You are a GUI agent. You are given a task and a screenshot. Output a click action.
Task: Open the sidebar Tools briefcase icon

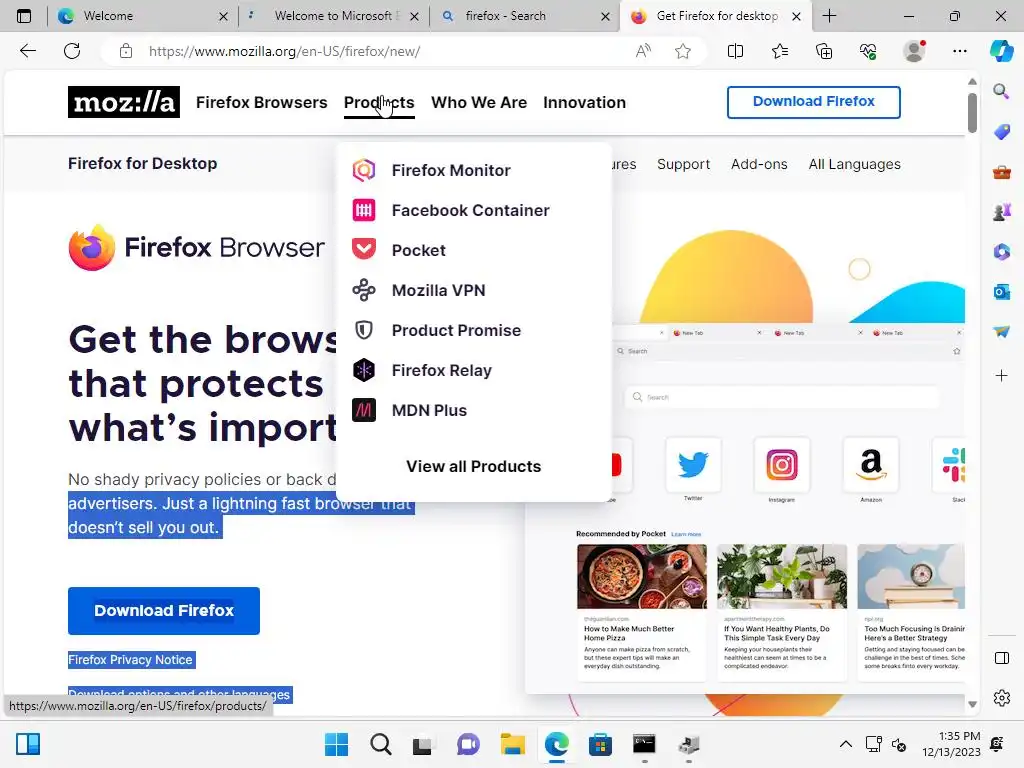[1001, 172]
